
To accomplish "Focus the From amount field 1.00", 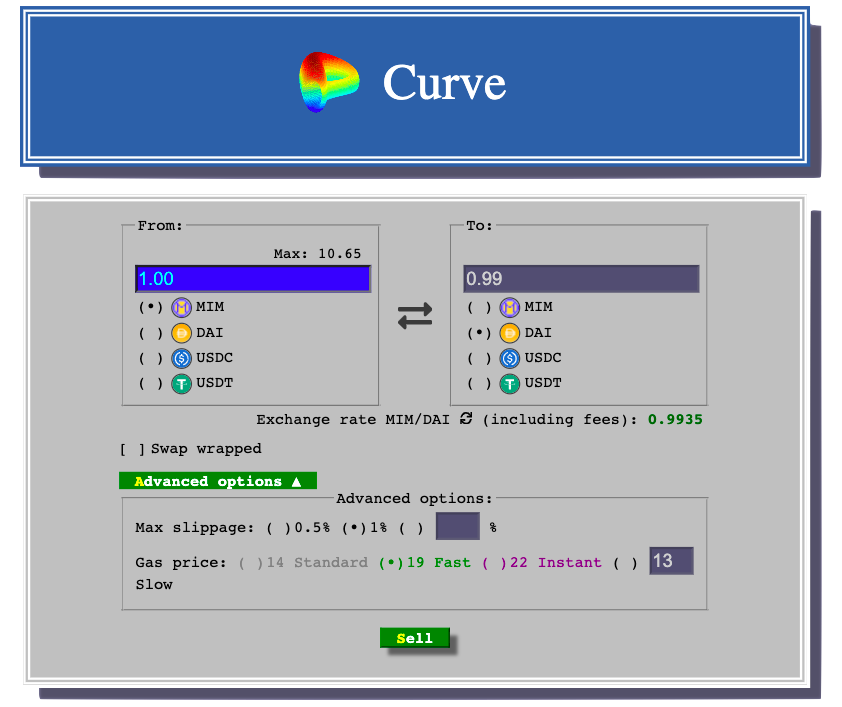I will pyautogui.click(x=253, y=279).
